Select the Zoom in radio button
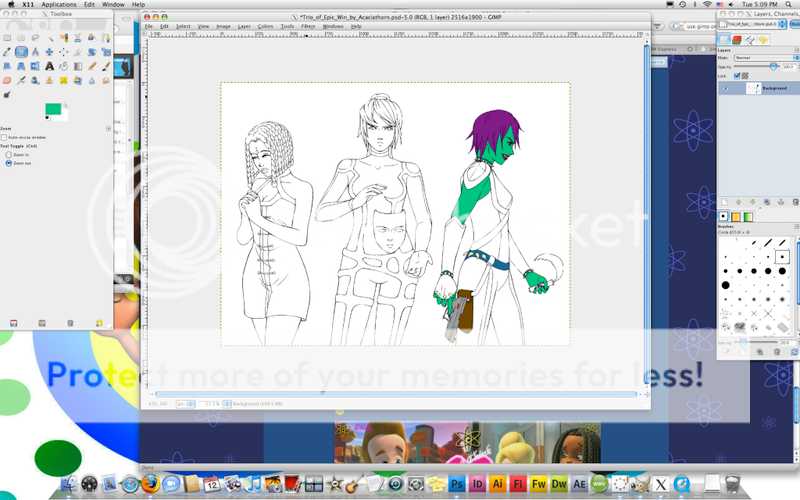Image resolution: width=800 pixels, height=500 pixels. tap(9, 155)
